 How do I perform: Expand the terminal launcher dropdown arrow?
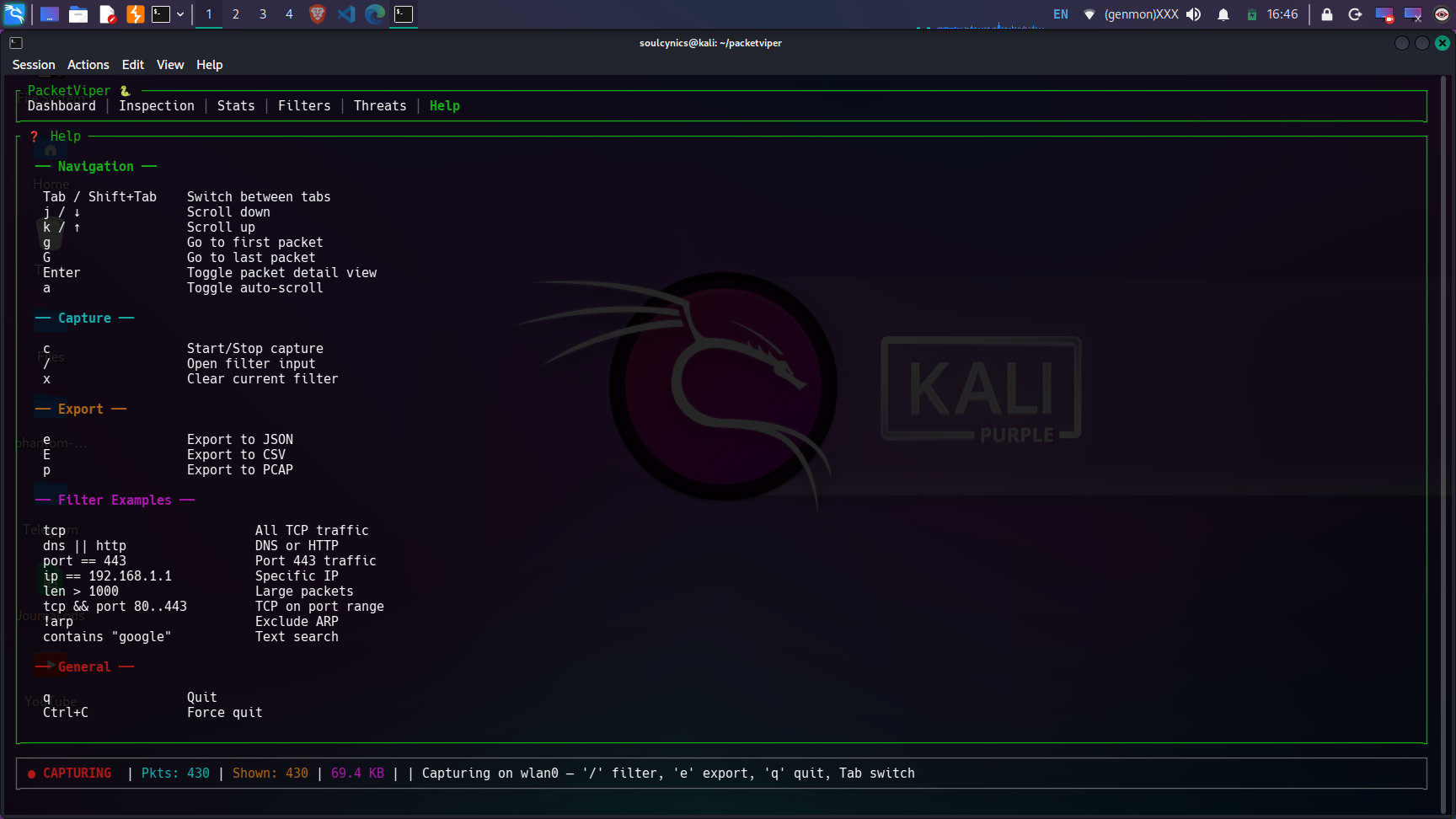coord(180,14)
